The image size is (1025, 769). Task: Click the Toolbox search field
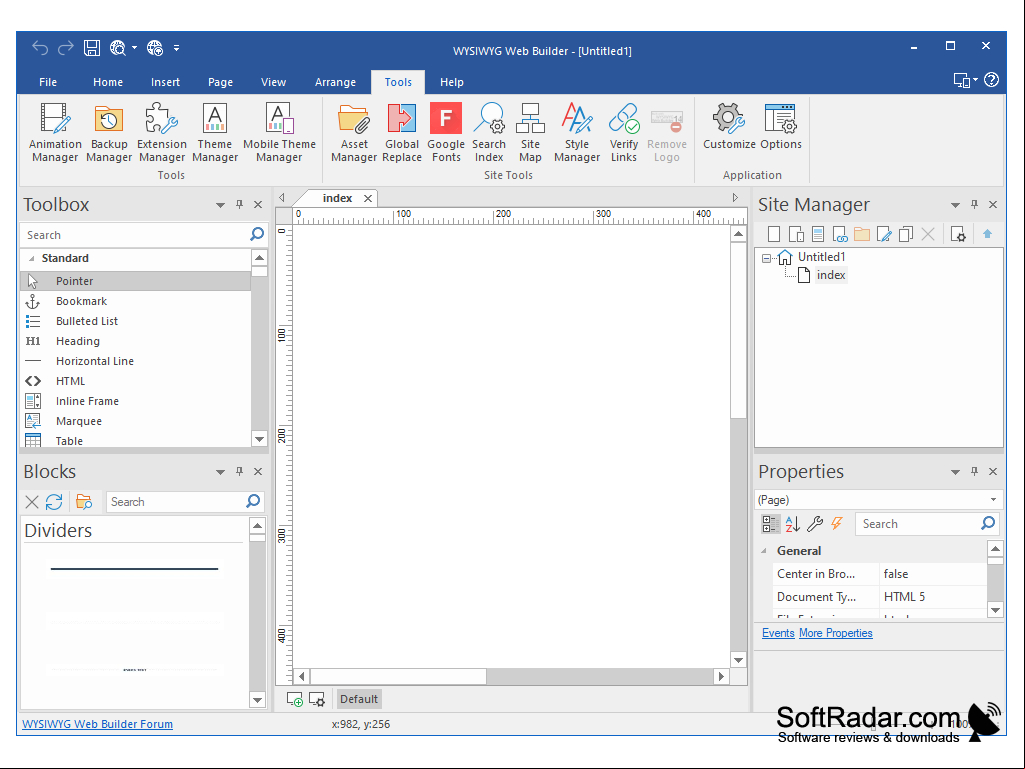tap(135, 235)
